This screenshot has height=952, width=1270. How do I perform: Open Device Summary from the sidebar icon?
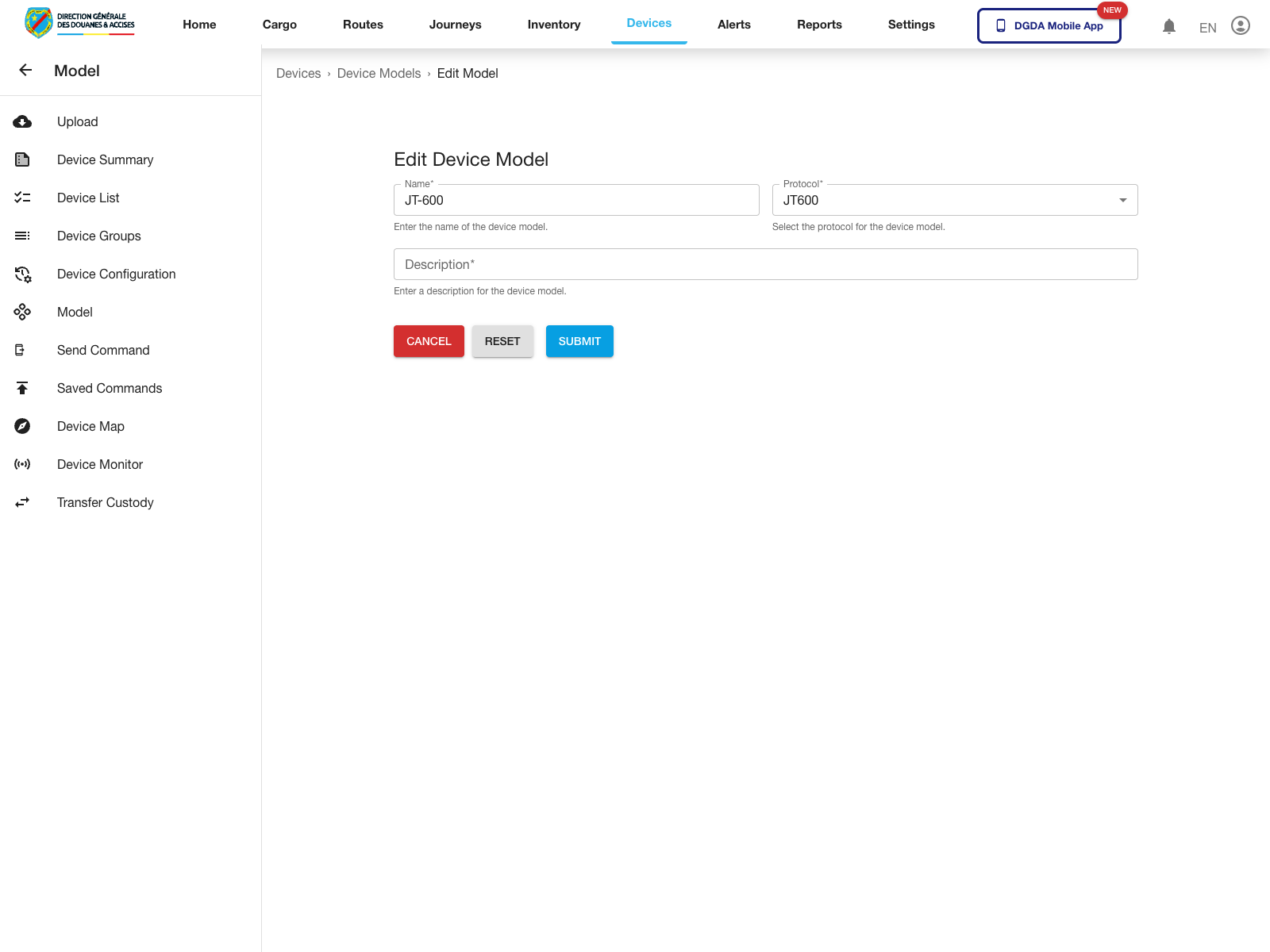pyautogui.click(x=22, y=159)
